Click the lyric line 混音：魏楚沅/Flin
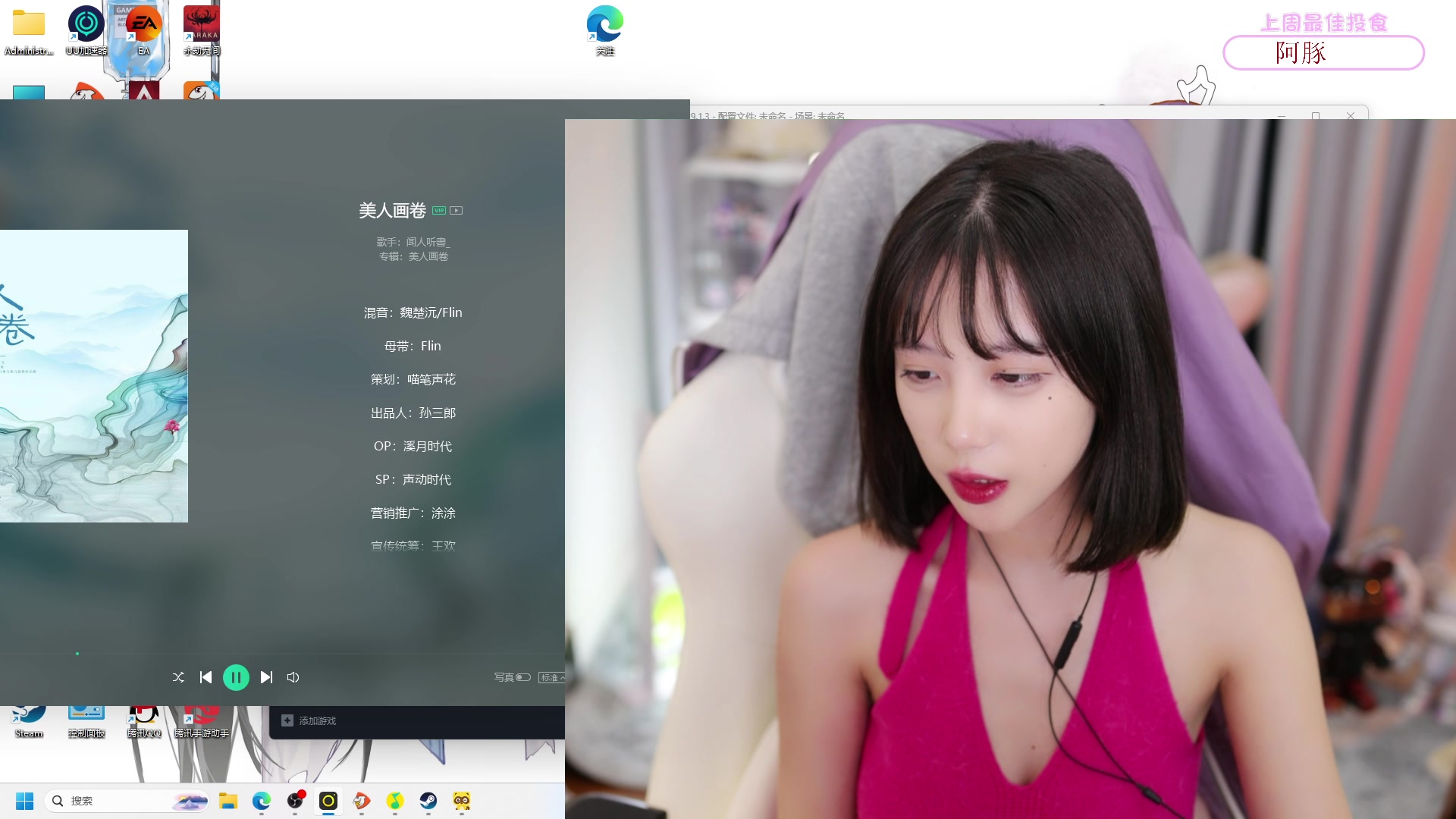Image resolution: width=1456 pixels, height=819 pixels. (413, 312)
